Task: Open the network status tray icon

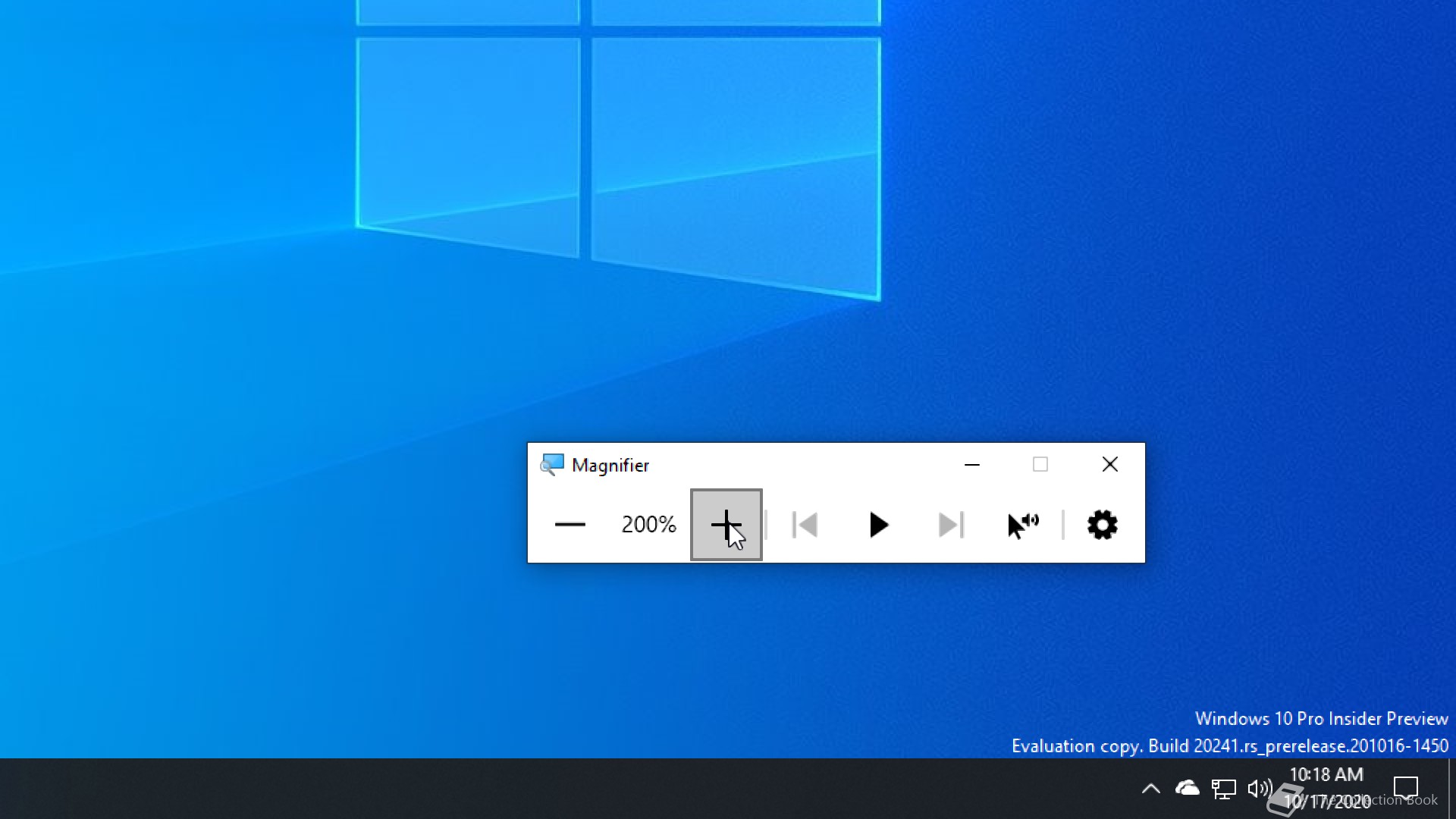Action: point(1223,789)
